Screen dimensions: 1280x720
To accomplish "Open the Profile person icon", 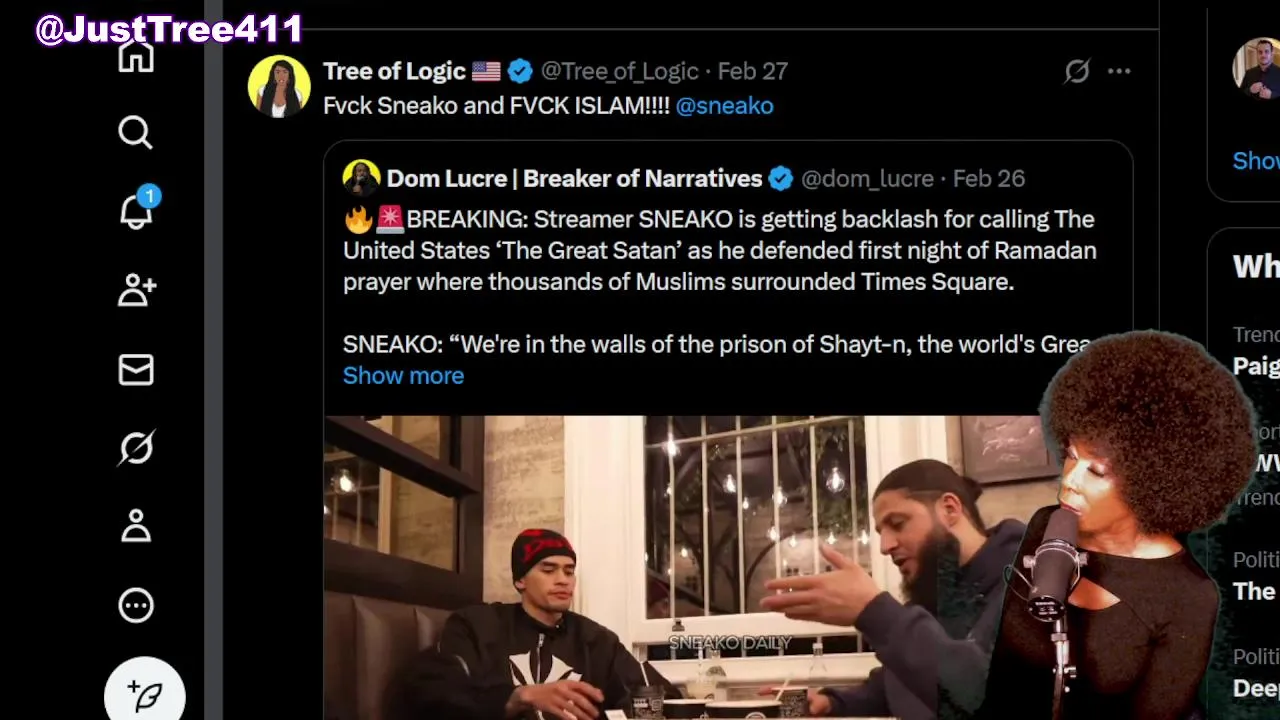I will click(x=136, y=526).
